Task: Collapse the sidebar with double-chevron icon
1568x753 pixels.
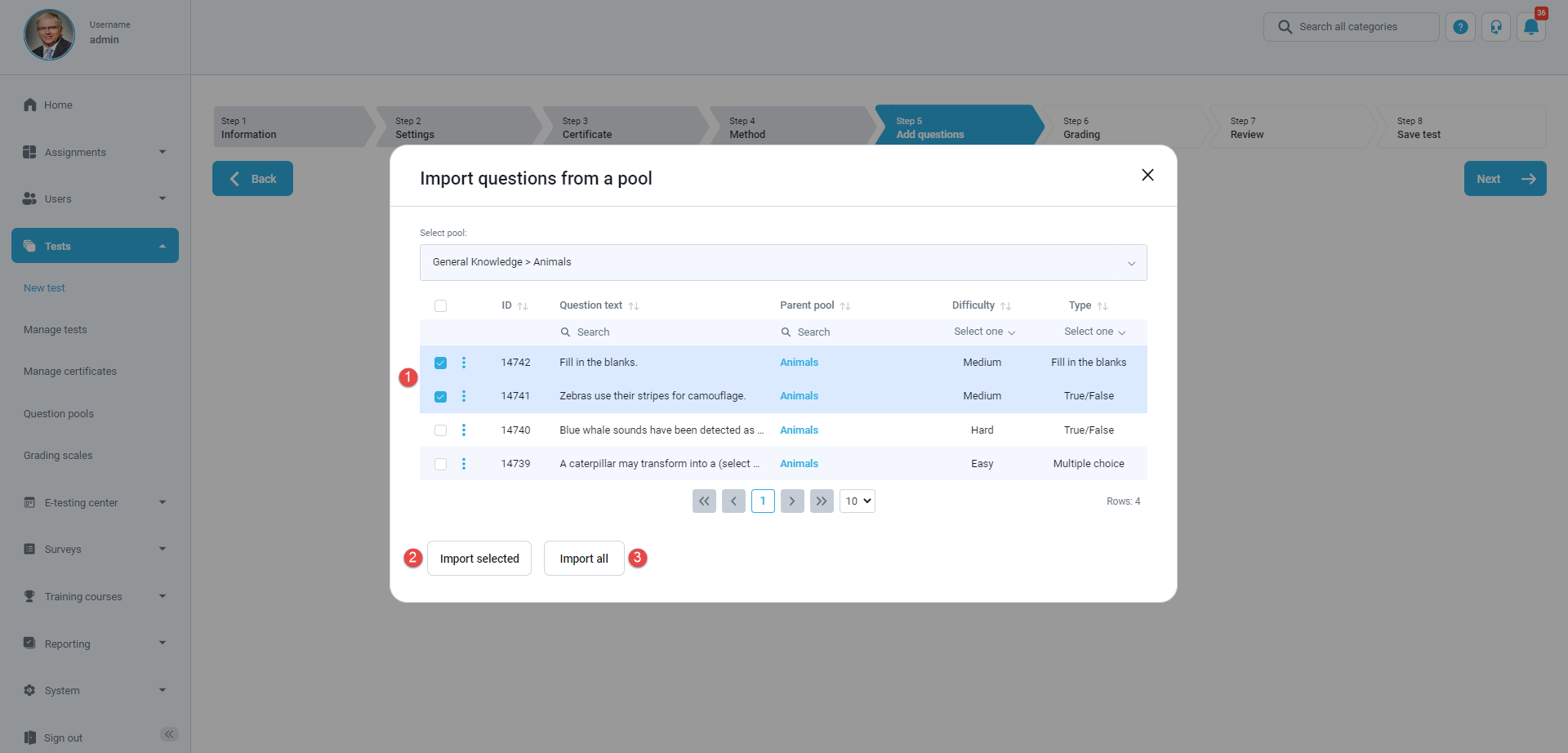Action: click(x=169, y=734)
